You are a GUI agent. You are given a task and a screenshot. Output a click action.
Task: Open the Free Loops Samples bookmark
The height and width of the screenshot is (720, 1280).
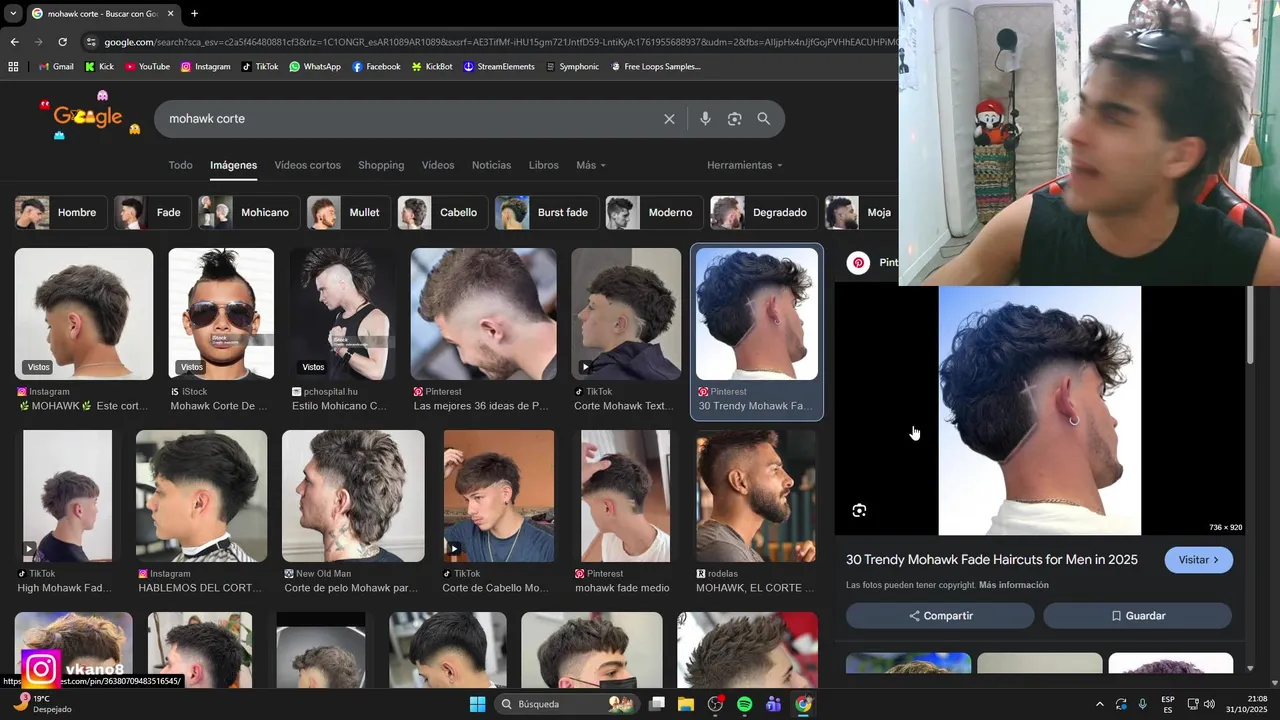pyautogui.click(x=655, y=67)
